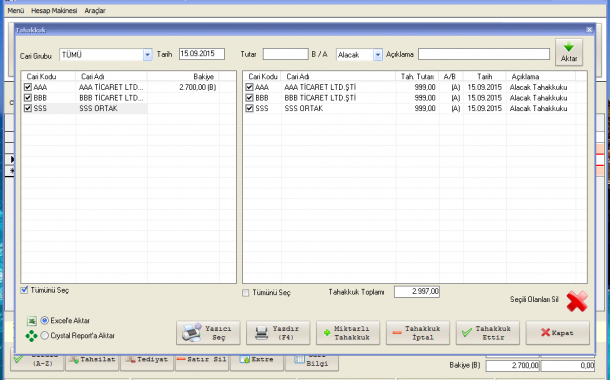Uncheck BBB row in the right accrual list

tap(249, 98)
